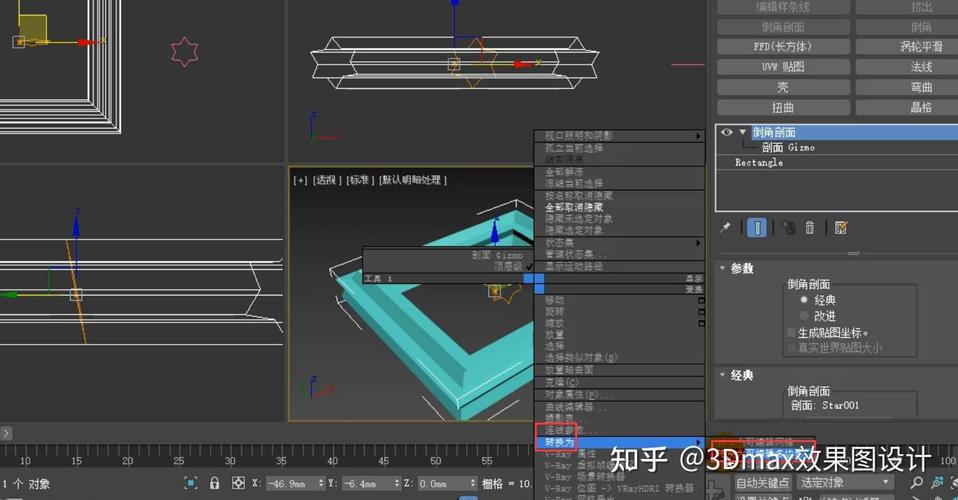Image resolution: width=958 pixels, height=500 pixels.
Task: Click the 晶格 modifier button
Action: click(907, 108)
